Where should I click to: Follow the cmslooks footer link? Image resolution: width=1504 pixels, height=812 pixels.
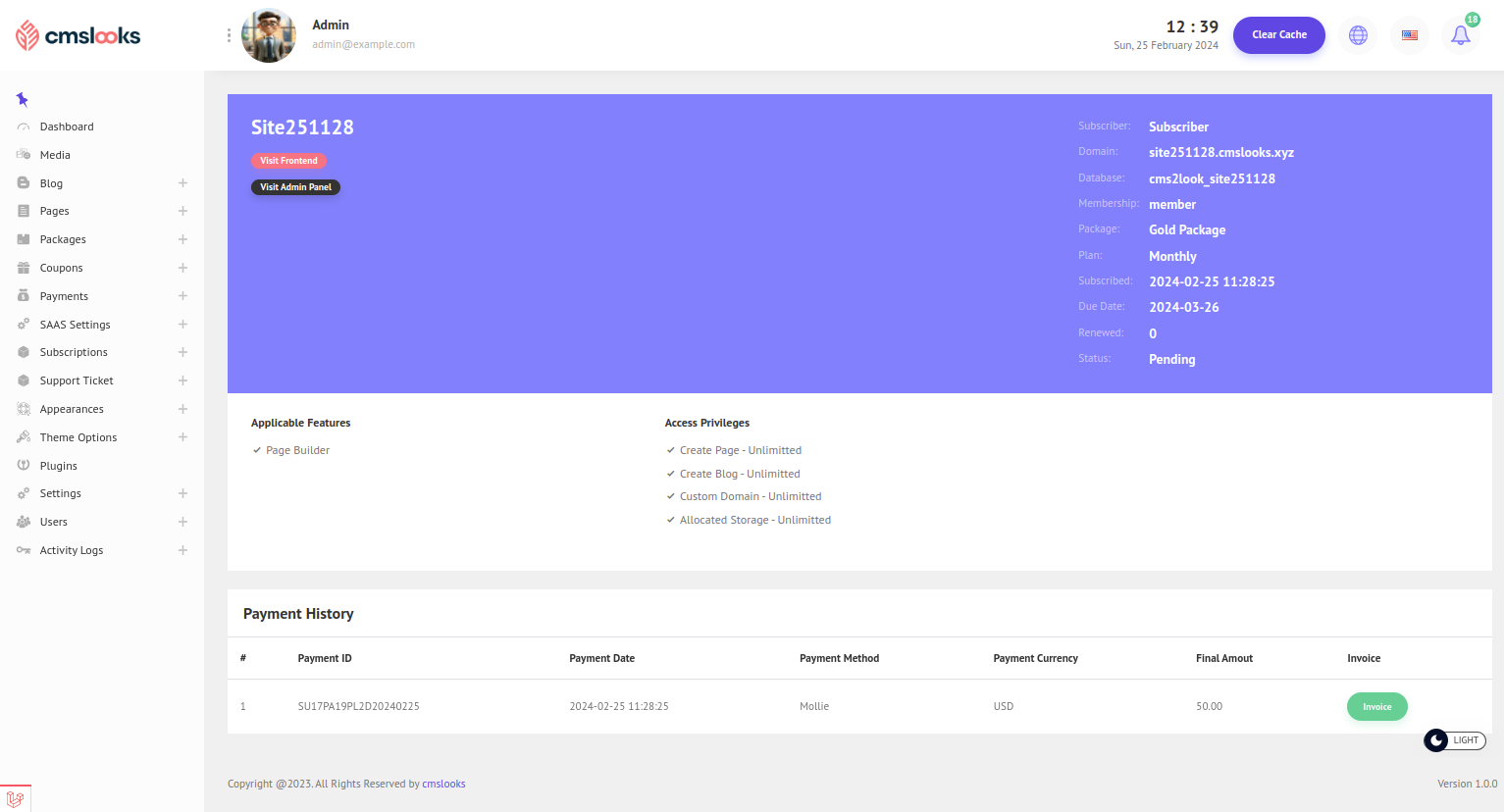(443, 784)
